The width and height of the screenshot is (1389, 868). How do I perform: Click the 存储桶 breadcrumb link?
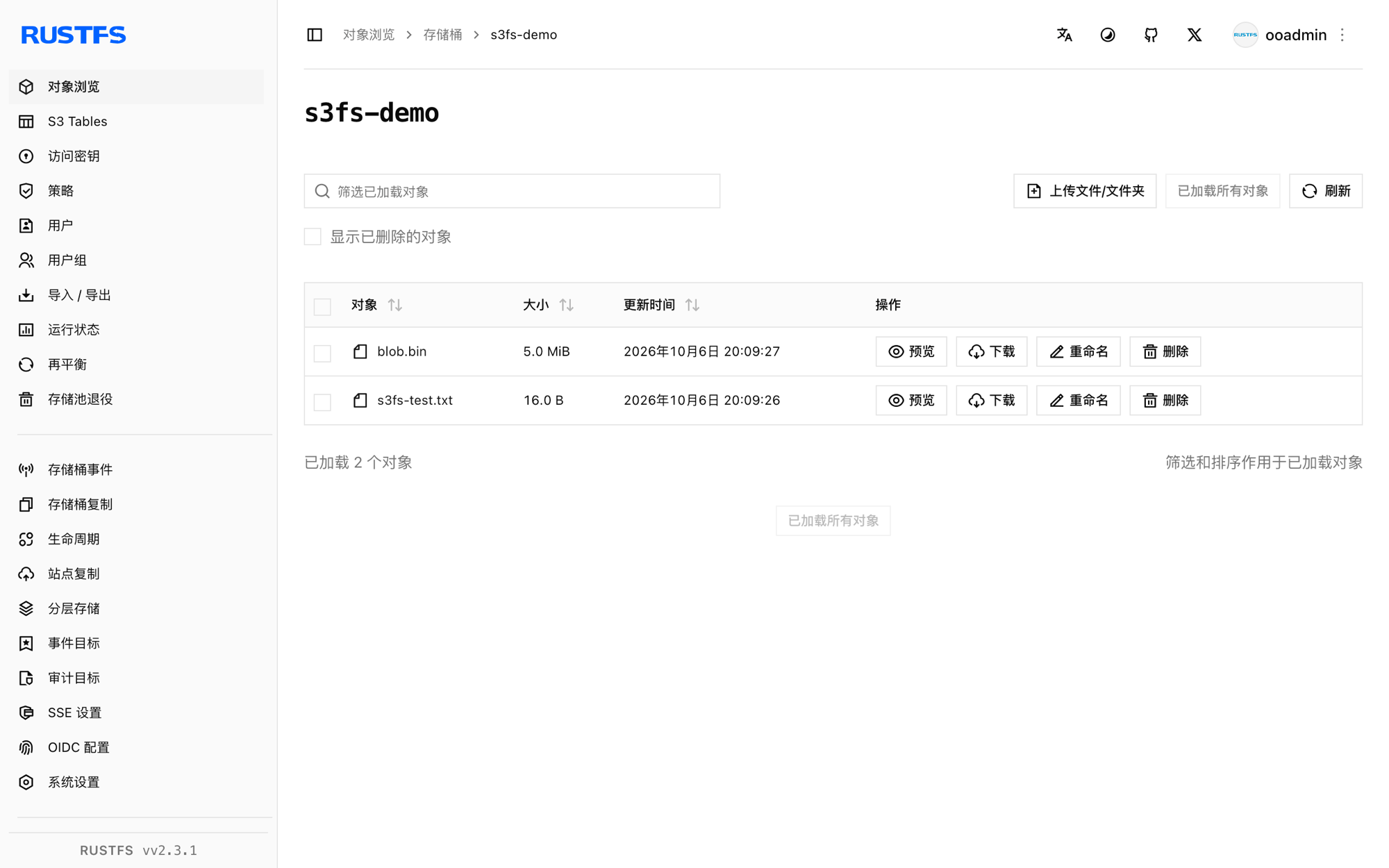point(443,35)
